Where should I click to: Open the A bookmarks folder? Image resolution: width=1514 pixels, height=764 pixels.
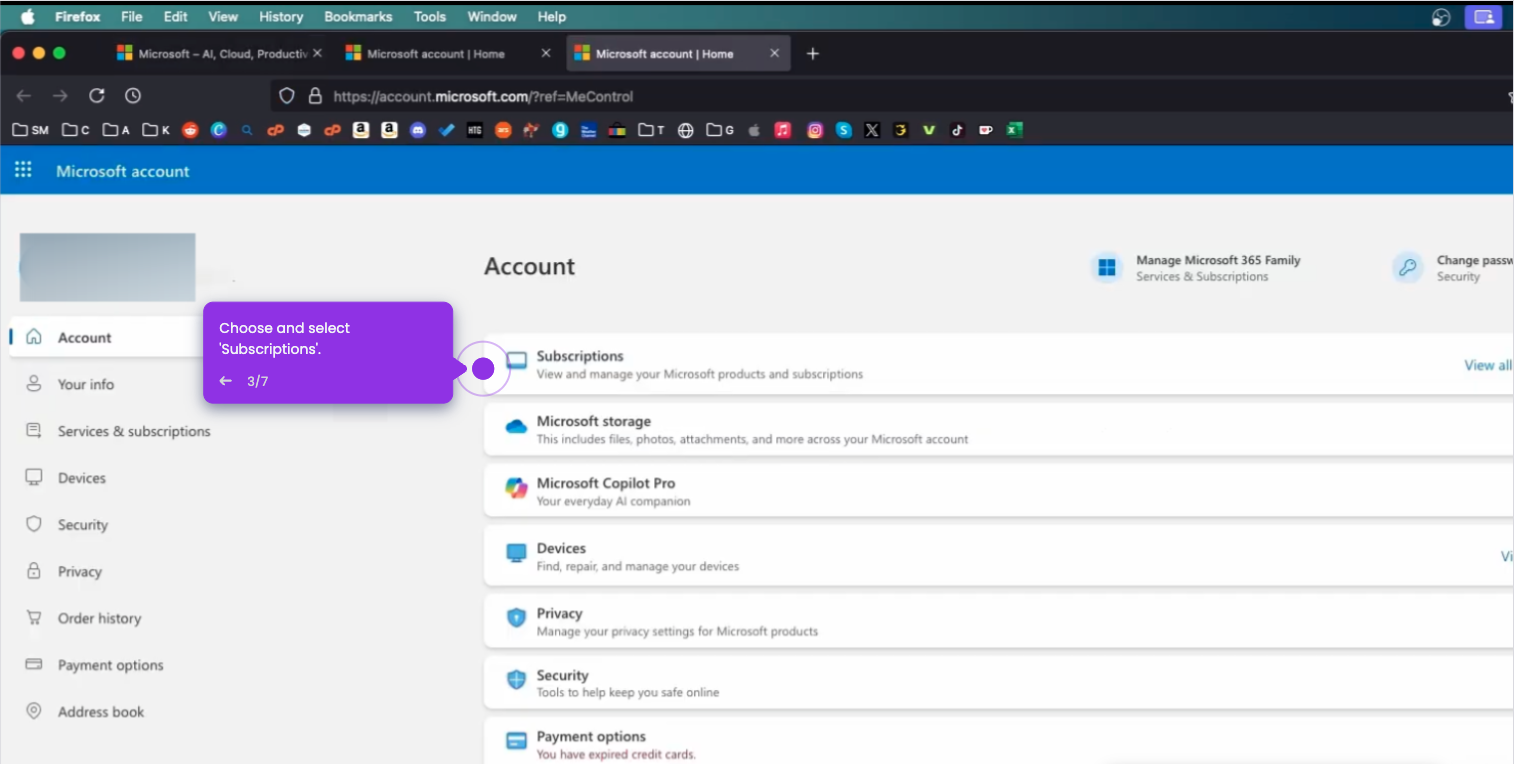(x=116, y=130)
